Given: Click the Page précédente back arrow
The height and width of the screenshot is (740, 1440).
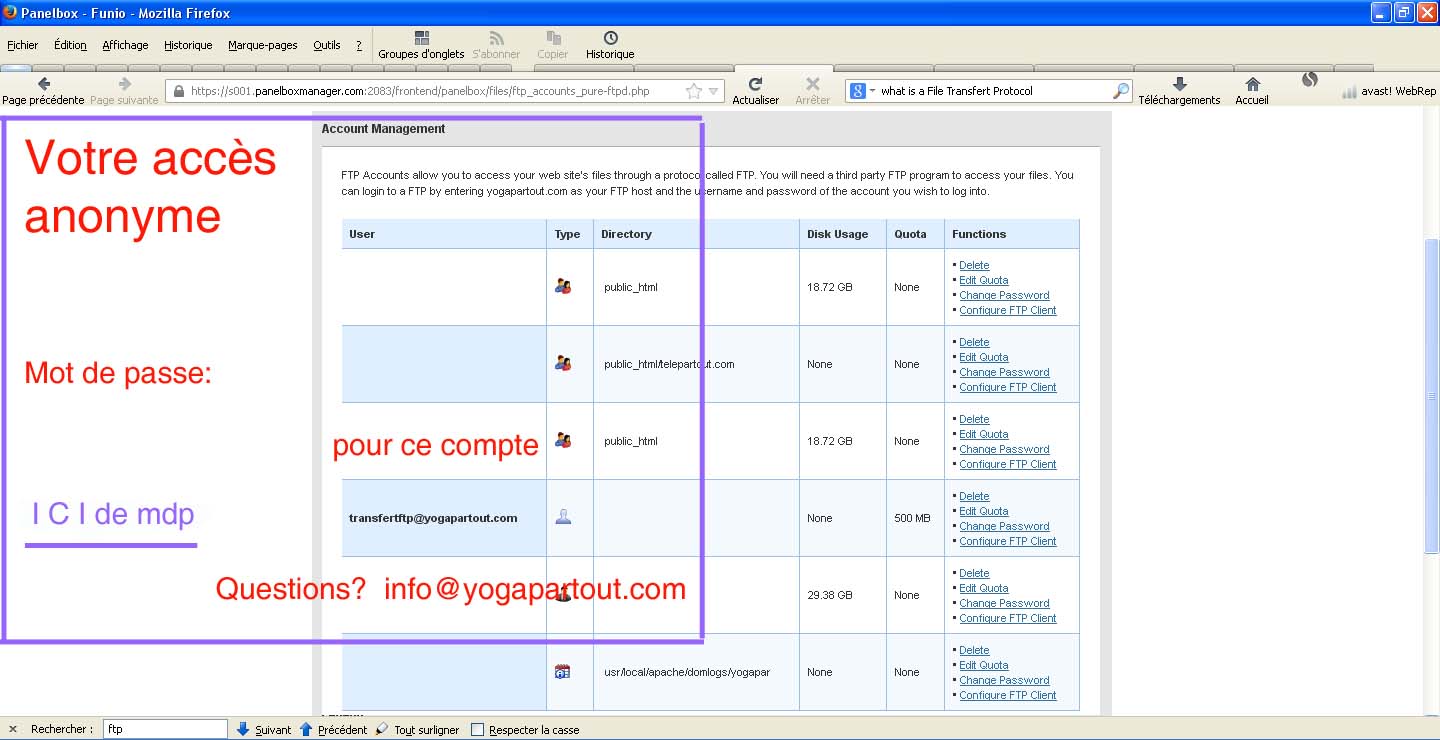Looking at the screenshot, I should coord(43,85).
